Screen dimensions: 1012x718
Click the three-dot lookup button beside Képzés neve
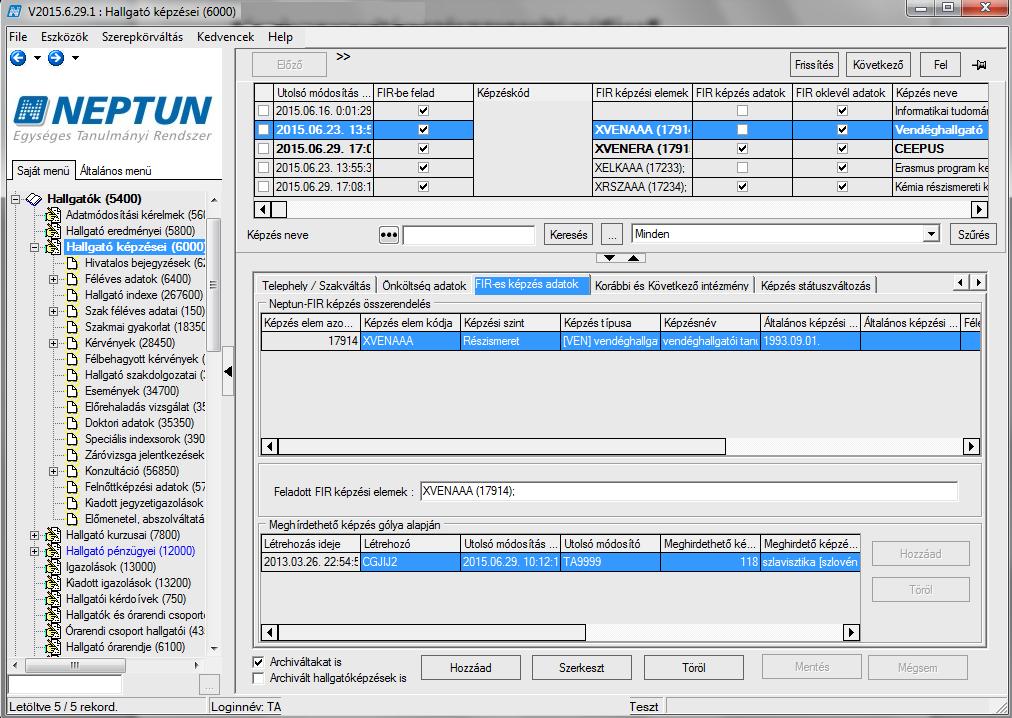pyautogui.click(x=389, y=235)
